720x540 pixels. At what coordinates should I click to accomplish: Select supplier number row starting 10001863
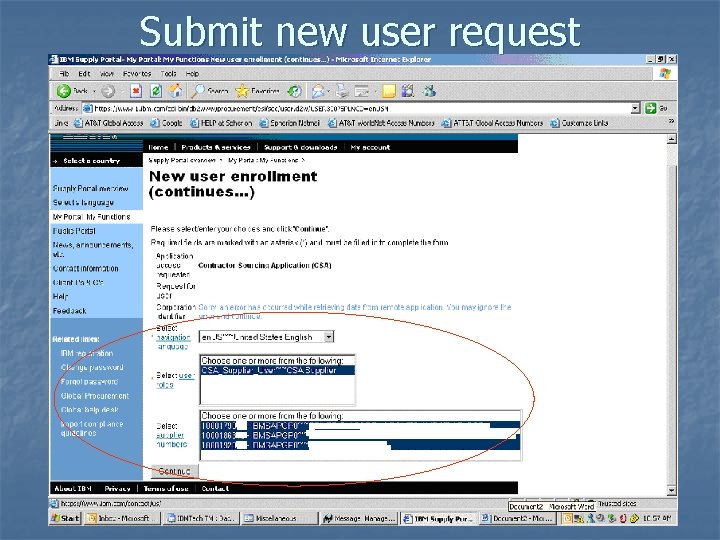coord(360,435)
